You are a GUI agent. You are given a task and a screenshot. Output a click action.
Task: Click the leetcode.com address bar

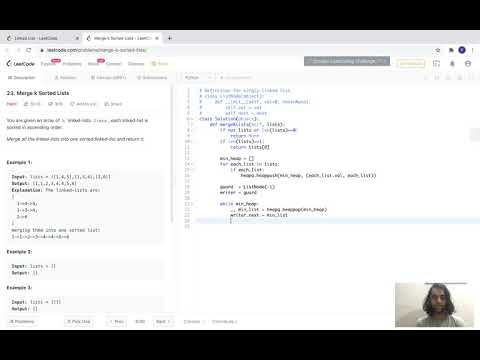point(97,50)
